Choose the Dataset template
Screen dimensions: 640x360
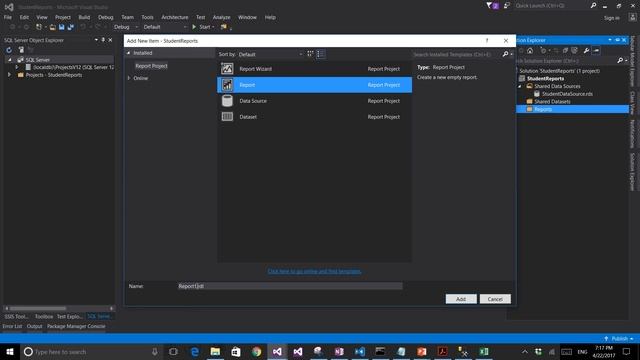click(x=314, y=117)
